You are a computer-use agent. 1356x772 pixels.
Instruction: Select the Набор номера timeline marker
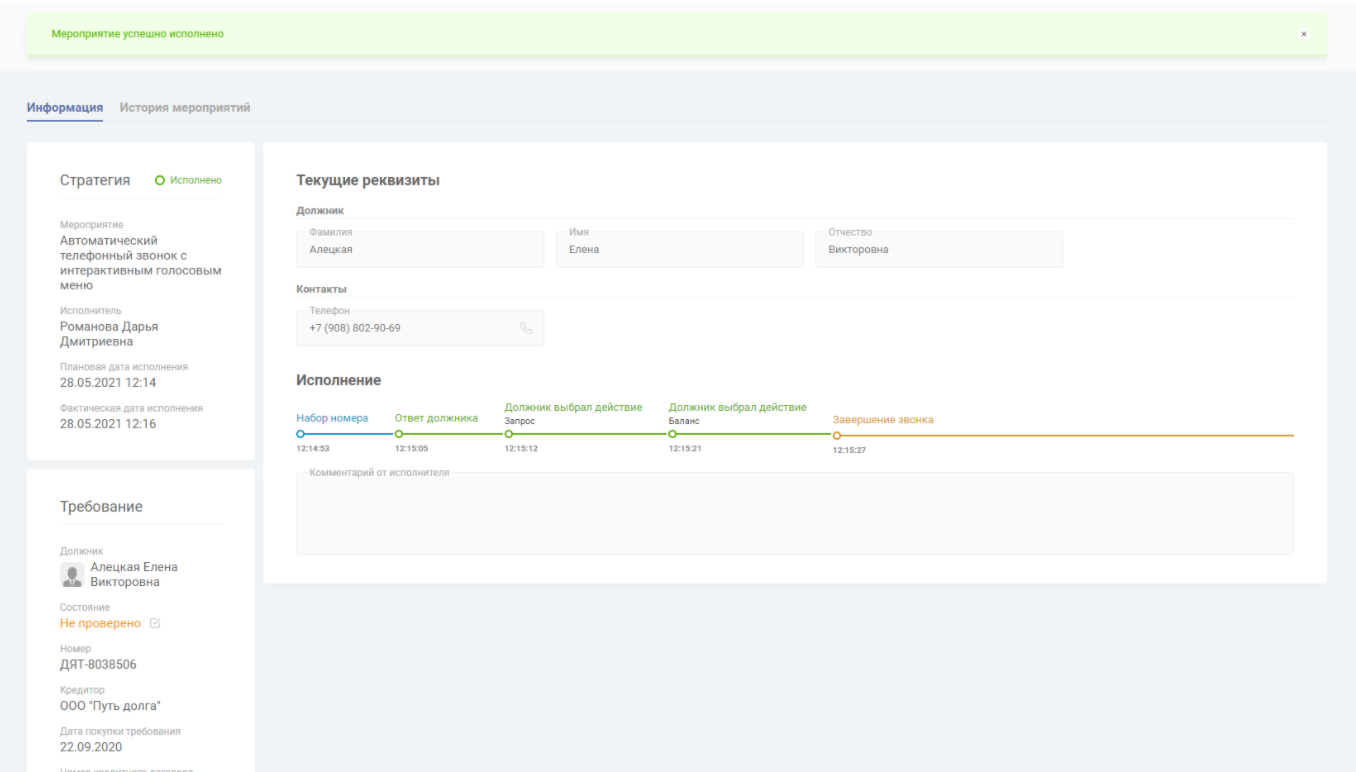coord(300,434)
